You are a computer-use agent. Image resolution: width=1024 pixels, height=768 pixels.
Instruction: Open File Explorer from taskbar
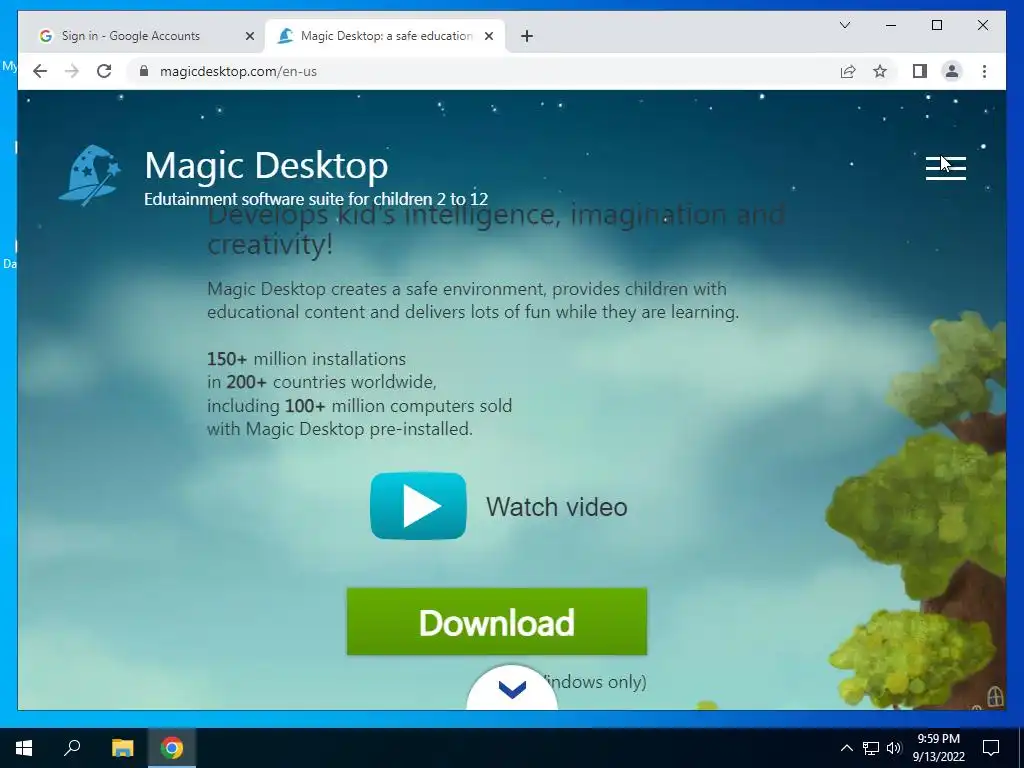(x=122, y=748)
